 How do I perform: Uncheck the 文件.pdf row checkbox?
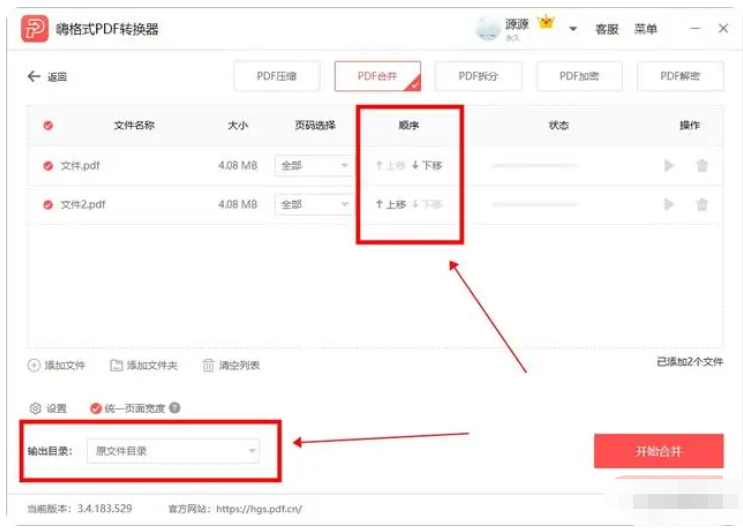point(47,166)
